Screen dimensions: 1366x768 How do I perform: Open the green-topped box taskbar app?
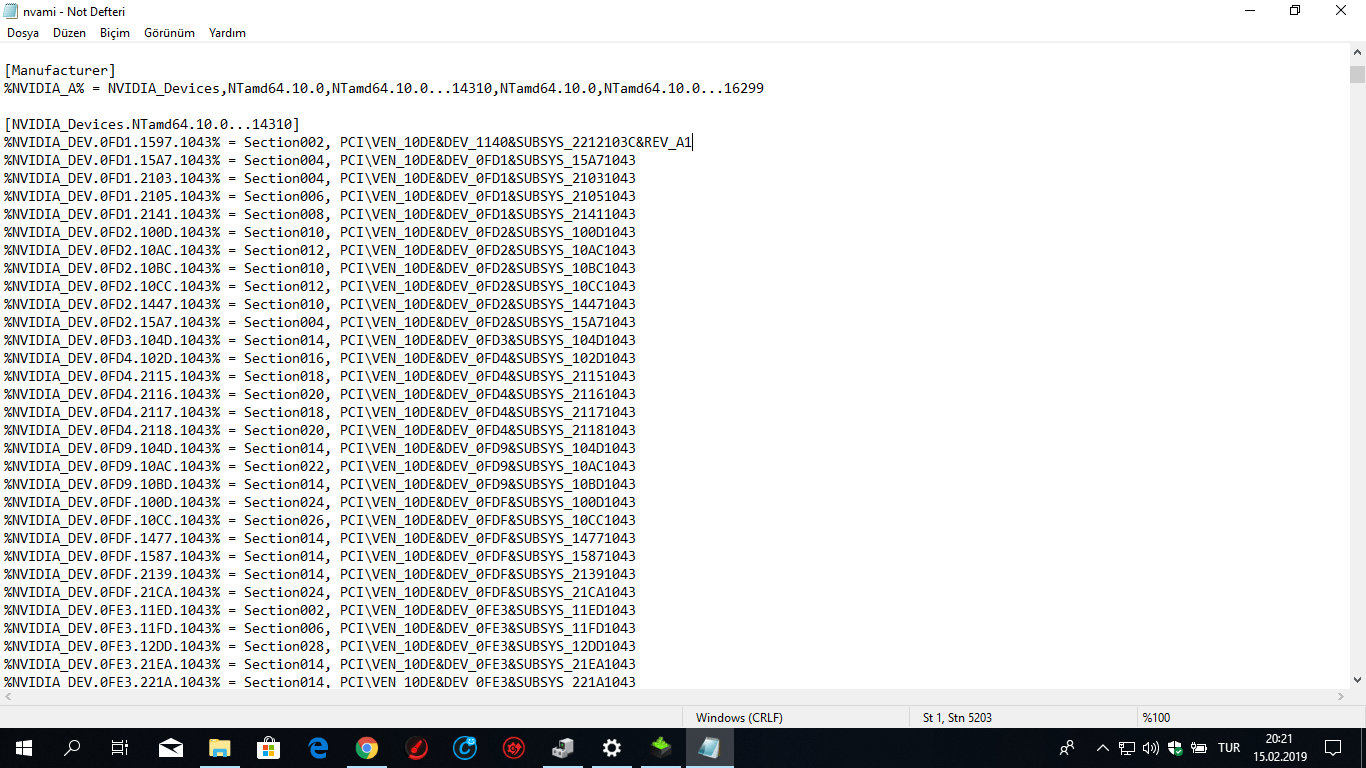coord(661,747)
